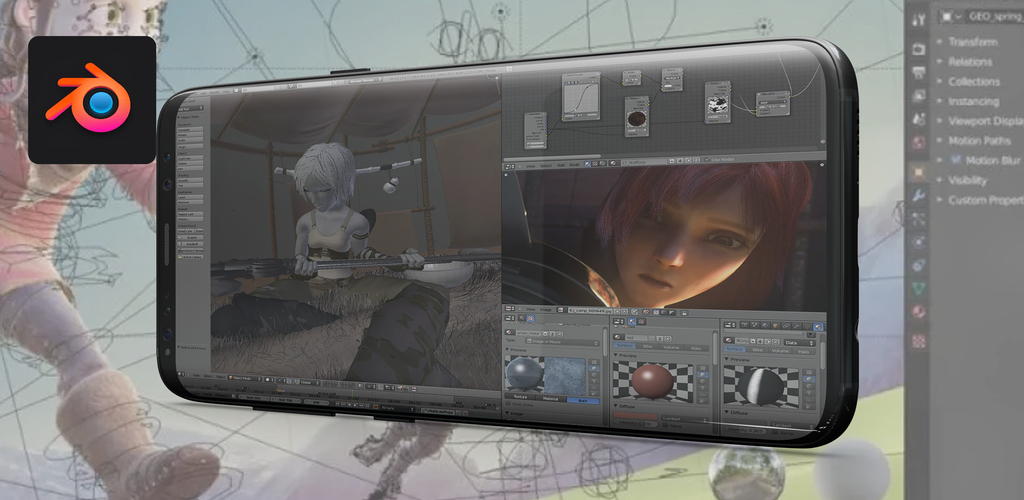Screen dimensions: 1024x500
Task: Toggle Ramp checkbox in red material Diffuse
Action: (665, 425)
